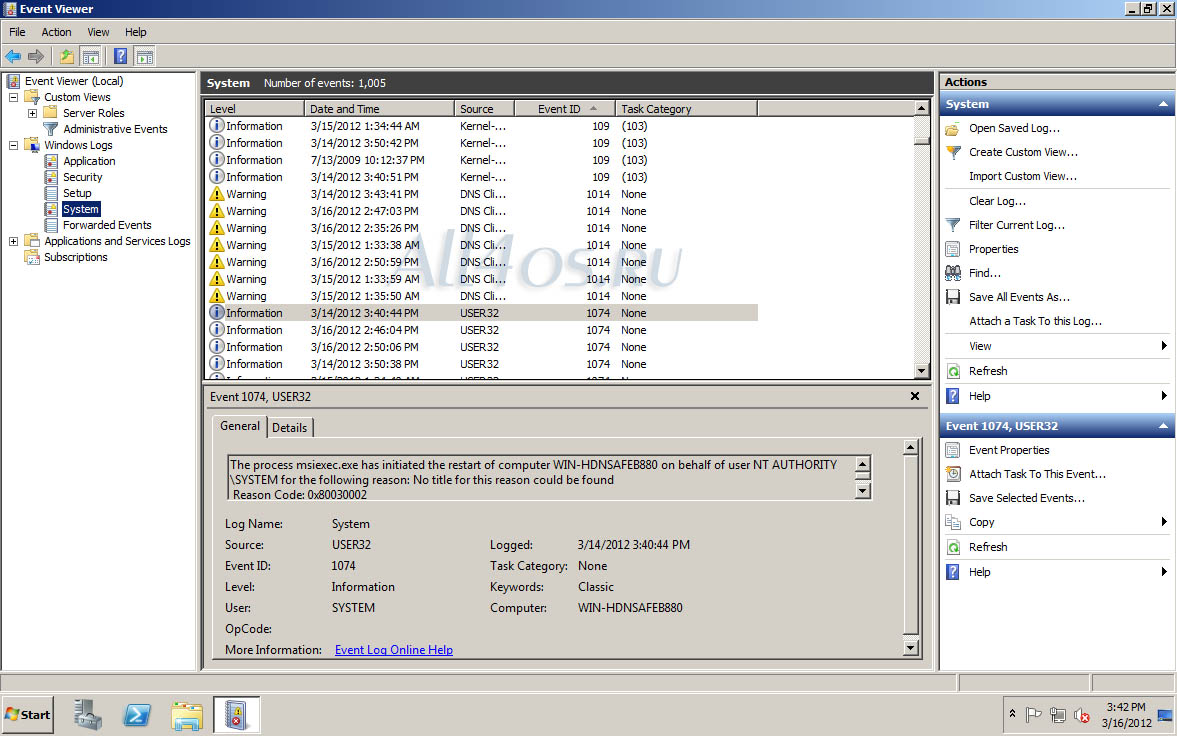Toggle the Show/Hide Console Tree toolbar icon

click(91, 56)
